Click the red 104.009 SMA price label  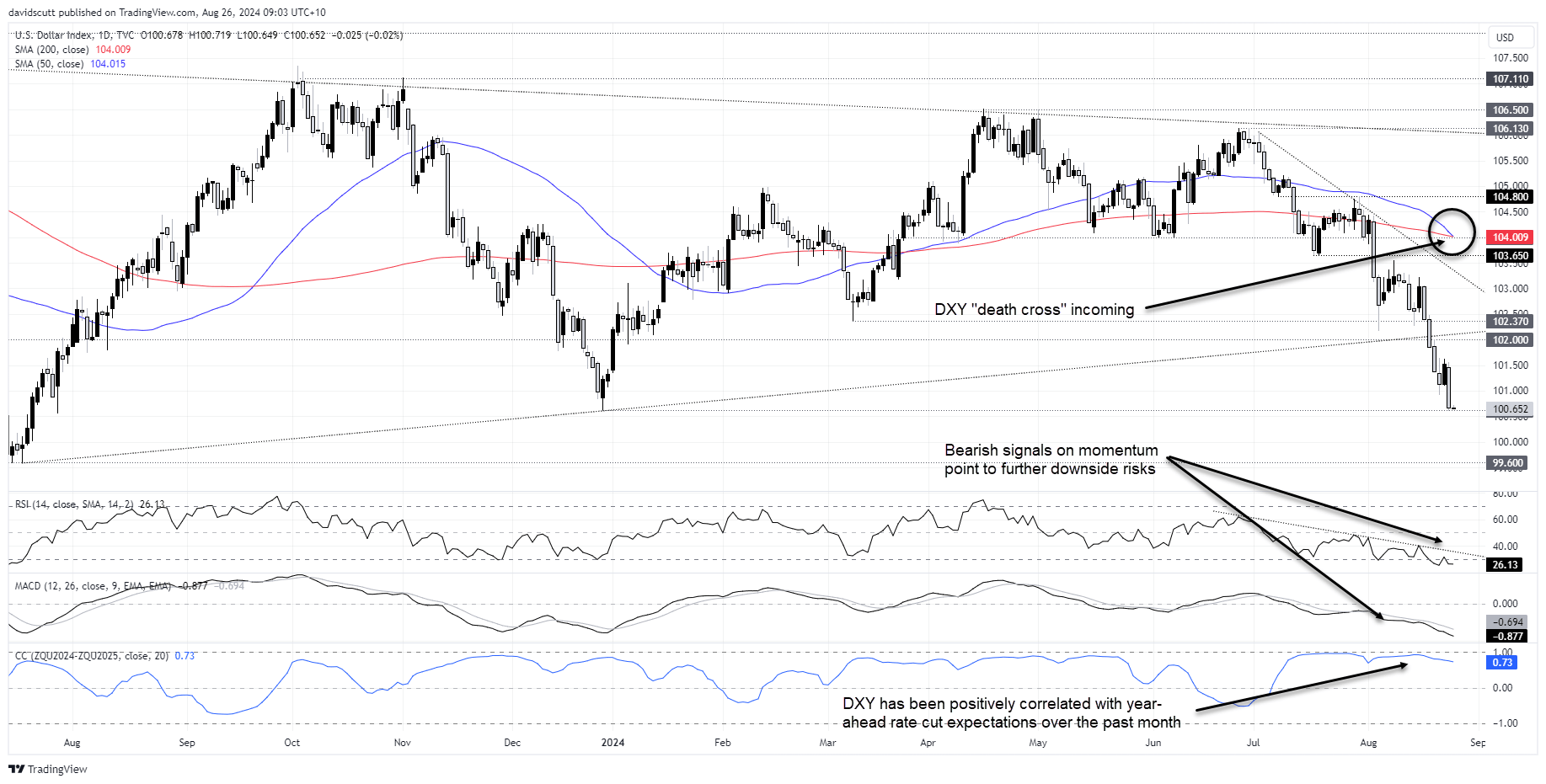tap(1510, 237)
